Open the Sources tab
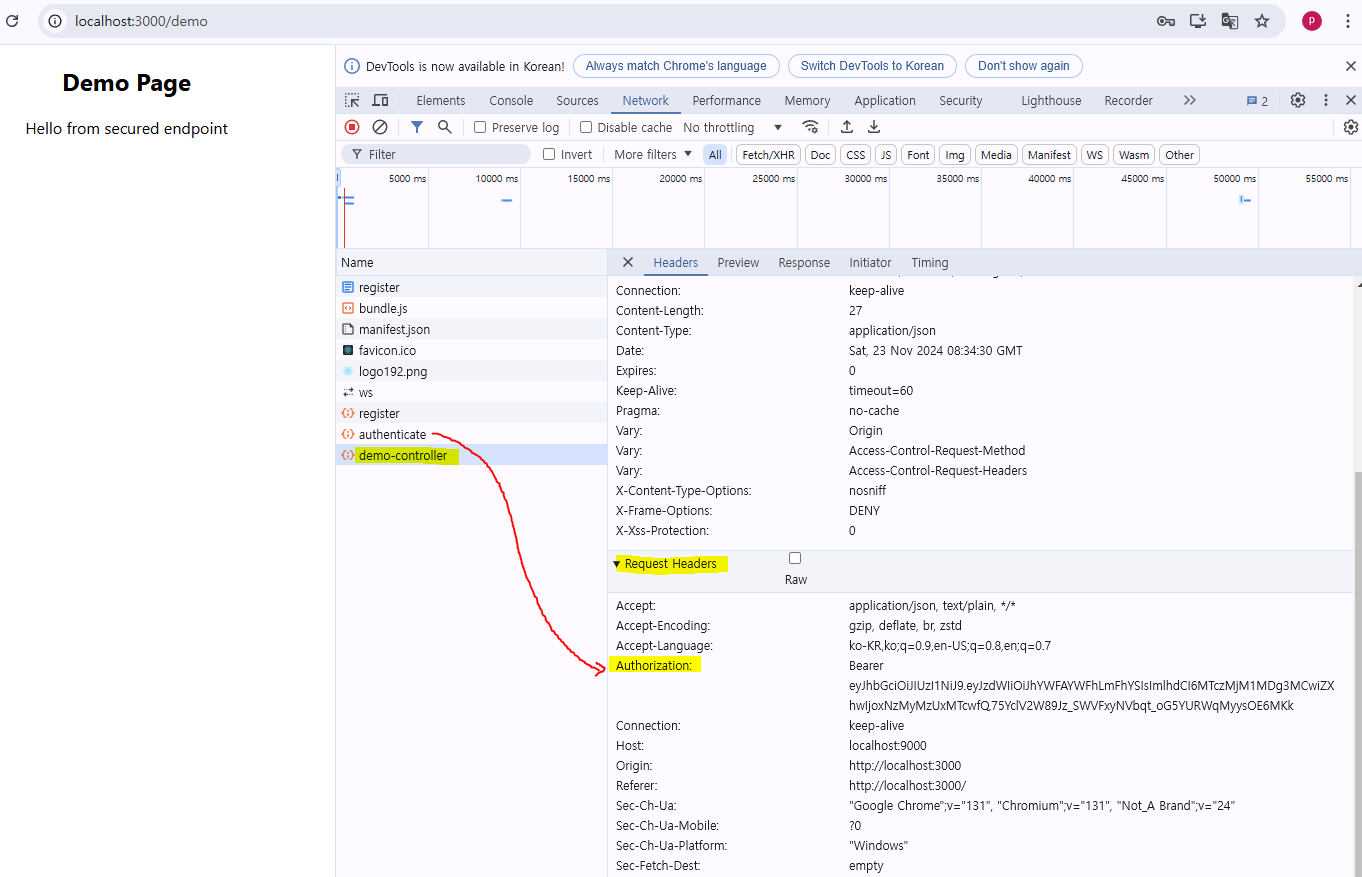1362x877 pixels. (x=578, y=100)
